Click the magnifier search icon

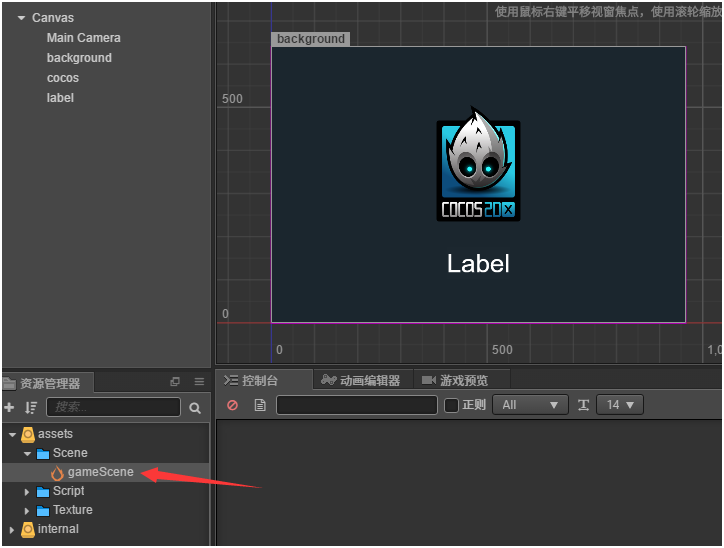[x=195, y=408]
